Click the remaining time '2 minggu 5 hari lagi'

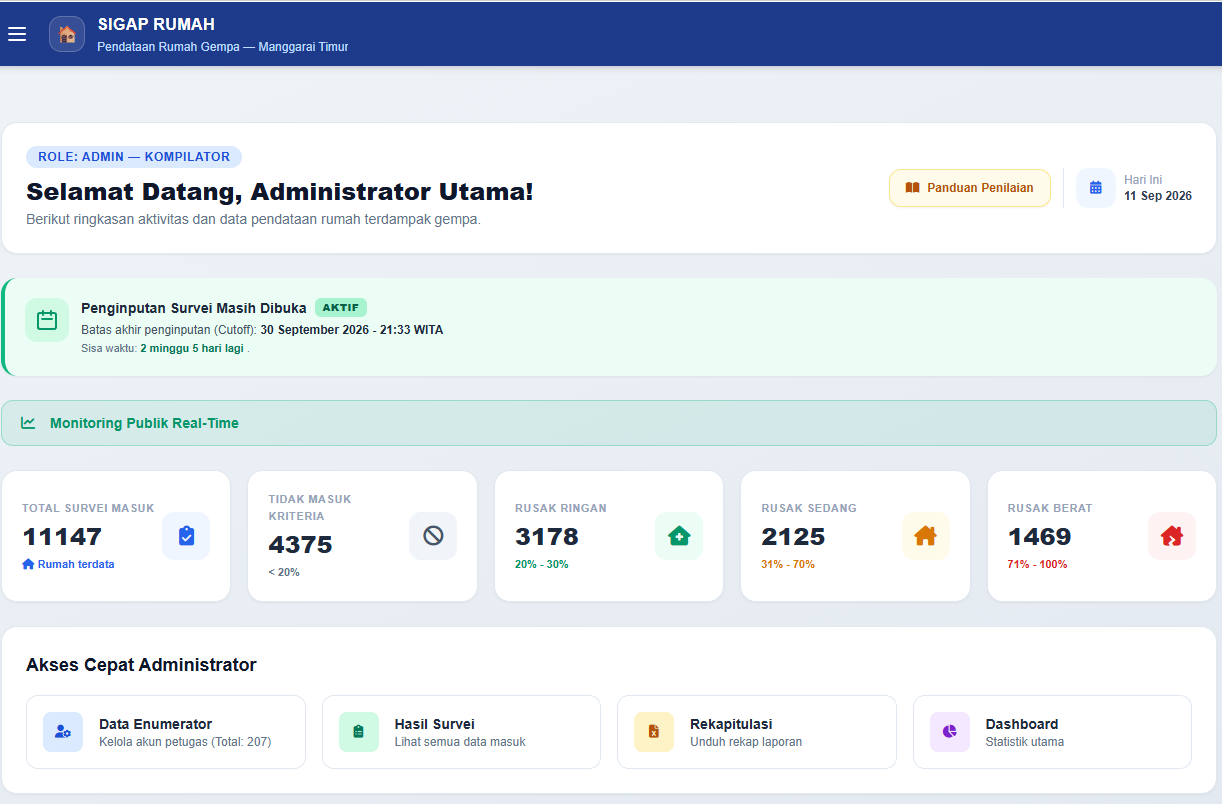coord(192,348)
